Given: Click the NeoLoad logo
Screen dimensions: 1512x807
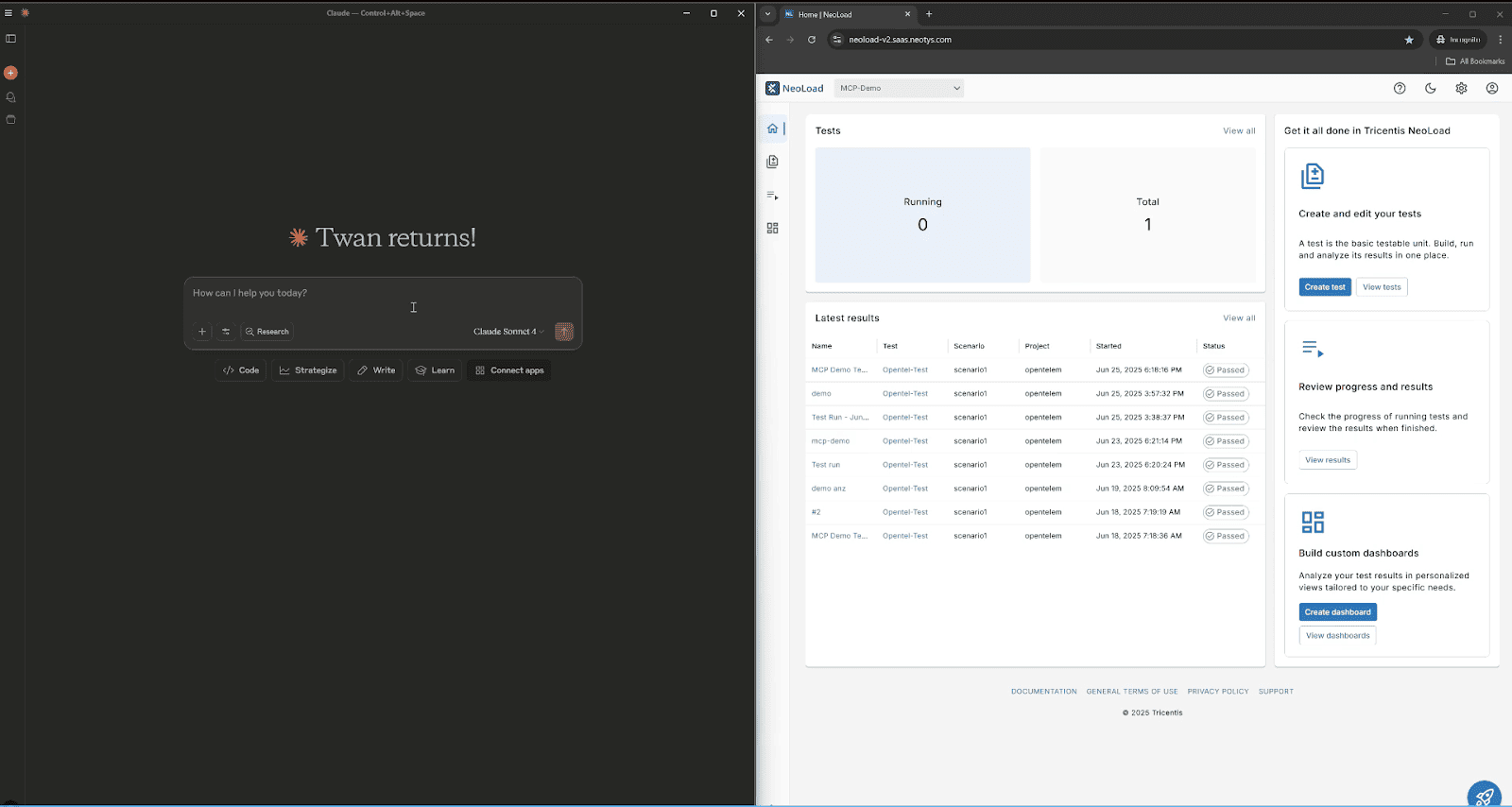Looking at the screenshot, I should [795, 88].
